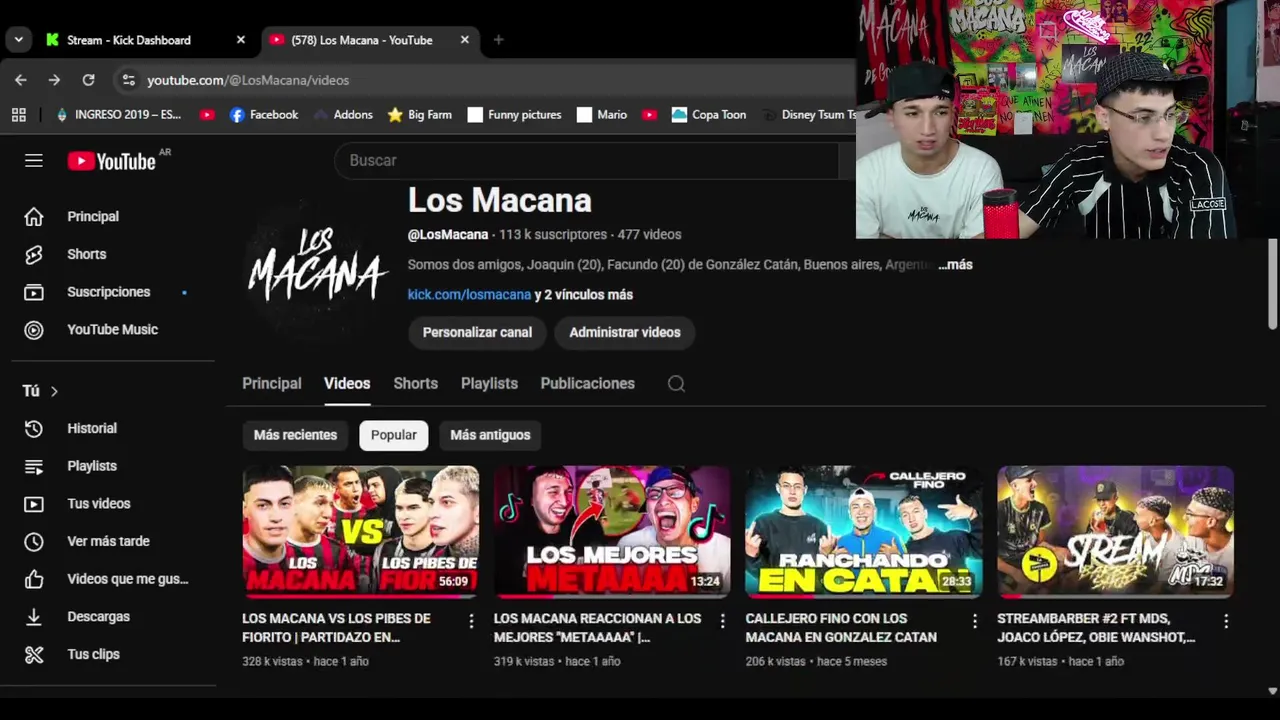Open Los Macana vs Pibes de Fiorito thumbnail

coord(360,532)
